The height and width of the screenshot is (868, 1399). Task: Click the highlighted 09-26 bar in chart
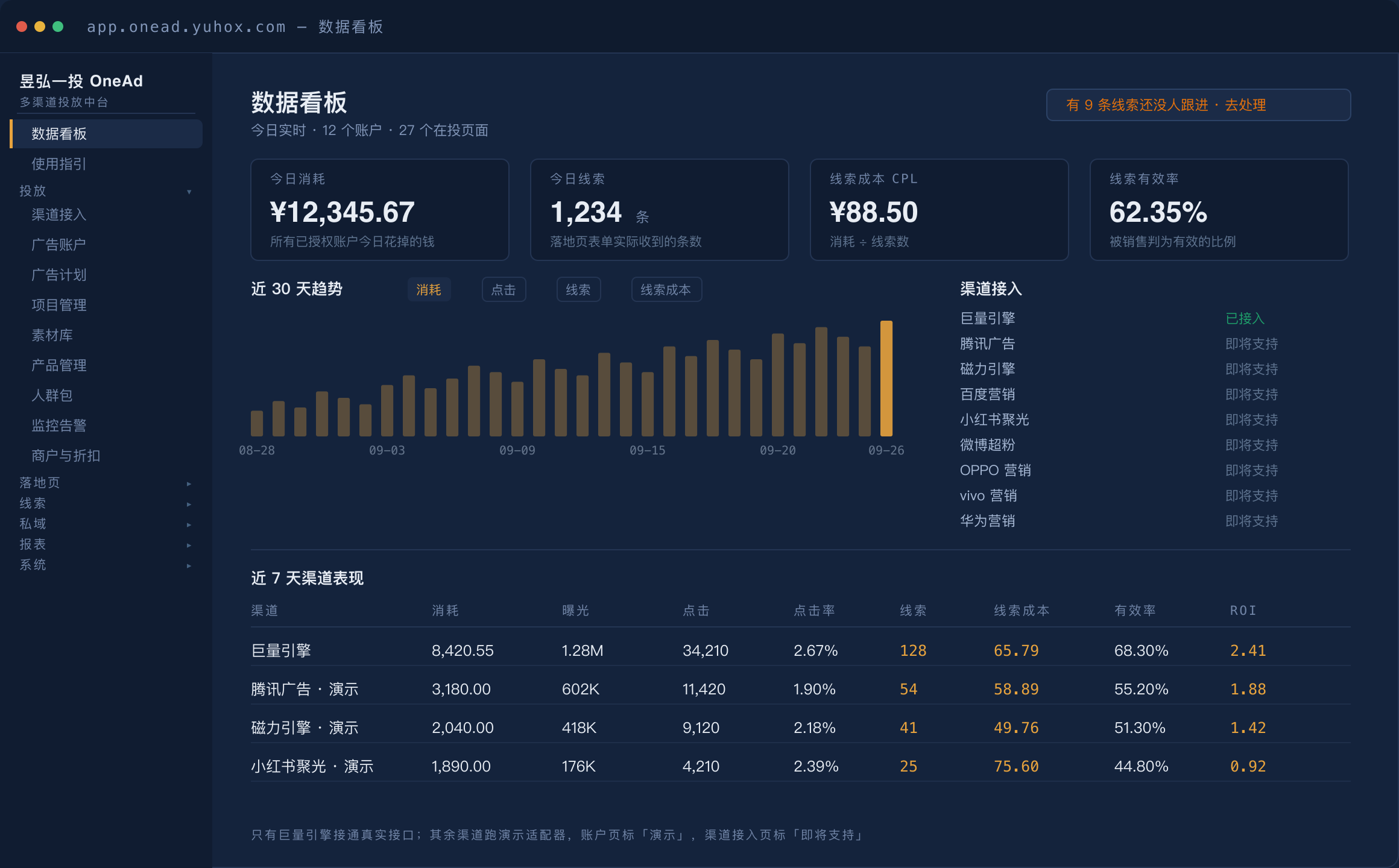tap(886, 378)
